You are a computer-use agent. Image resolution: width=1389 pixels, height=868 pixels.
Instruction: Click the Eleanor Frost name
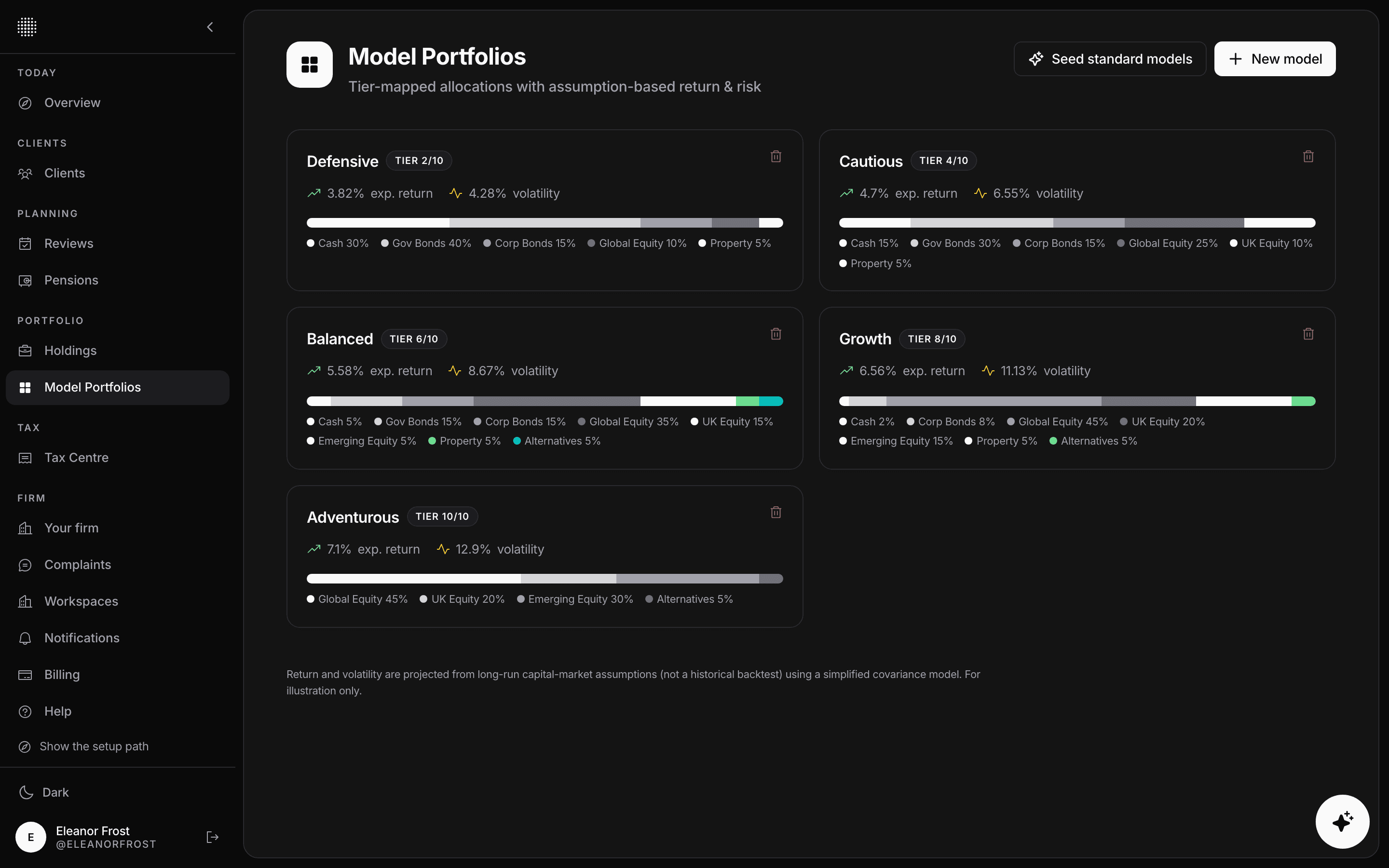pos(93,831)
